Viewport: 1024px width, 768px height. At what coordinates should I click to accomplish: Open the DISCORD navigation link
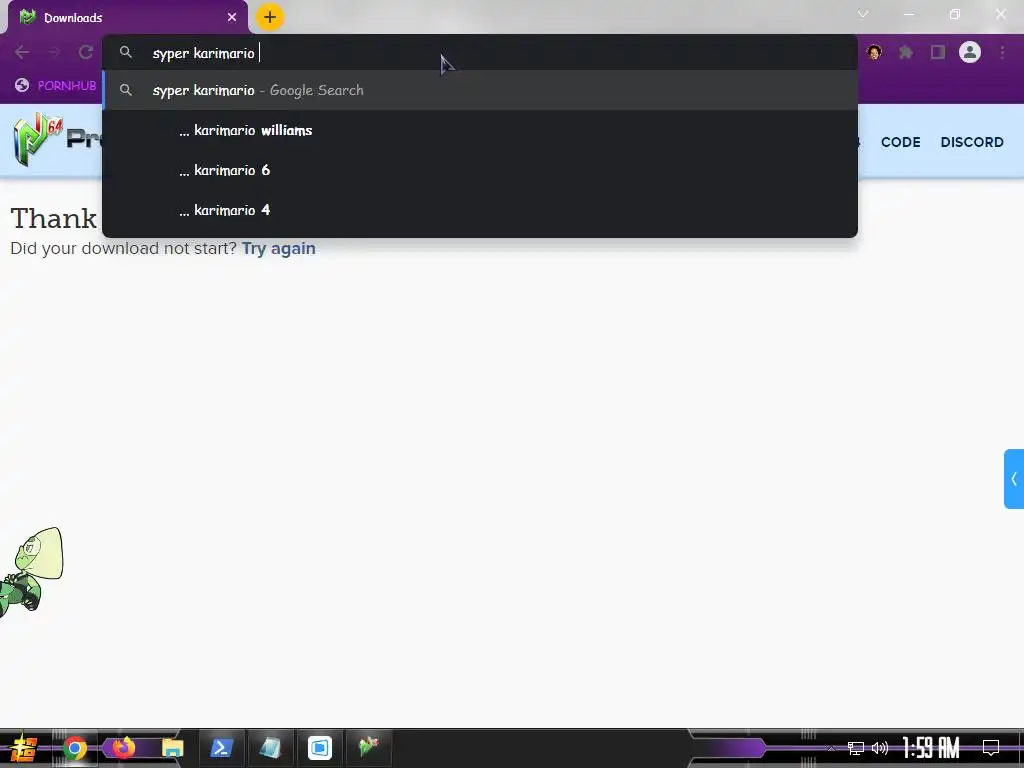tap(972, 142)
